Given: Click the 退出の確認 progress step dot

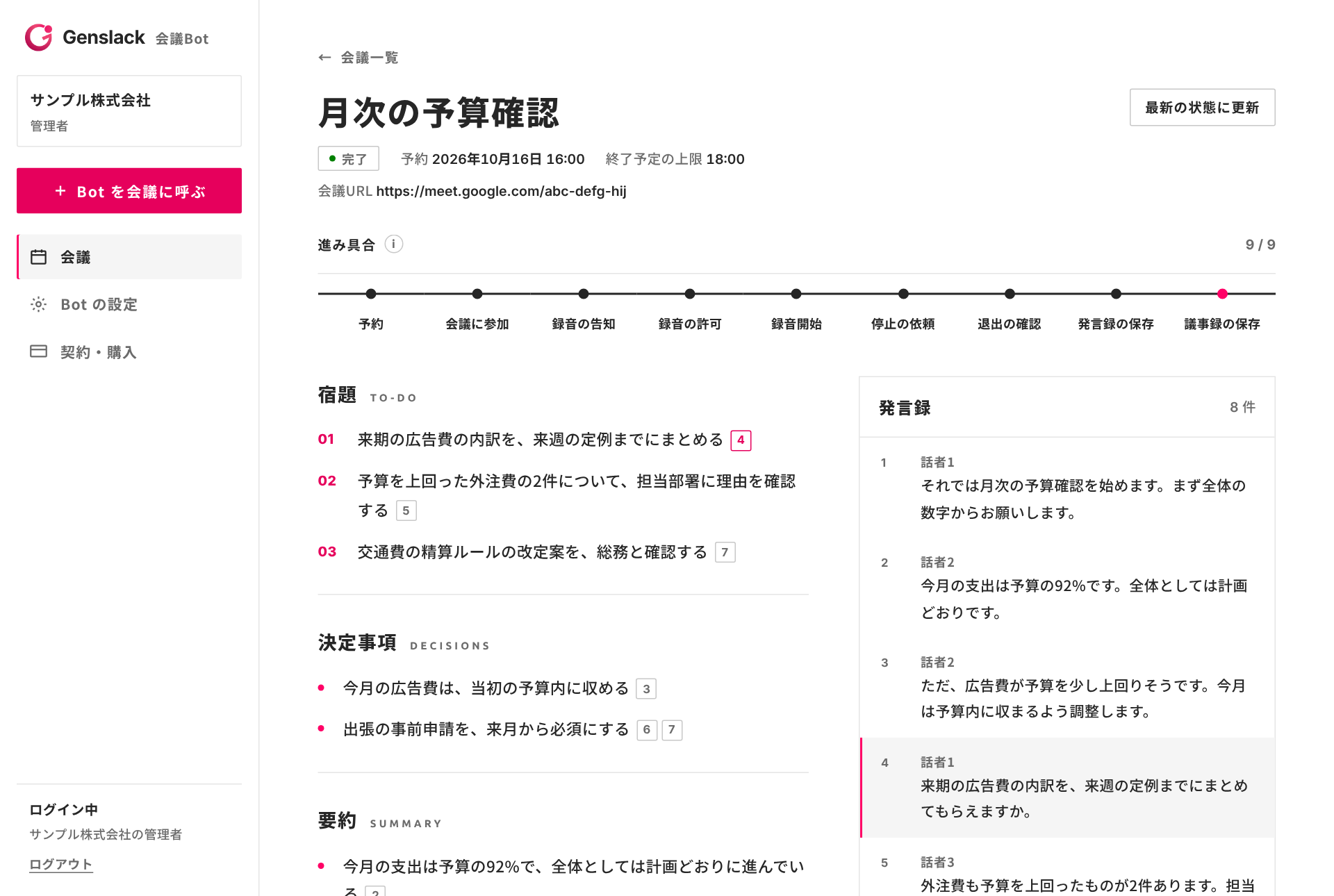Looking at the screenshot, I should [1010, 294].
